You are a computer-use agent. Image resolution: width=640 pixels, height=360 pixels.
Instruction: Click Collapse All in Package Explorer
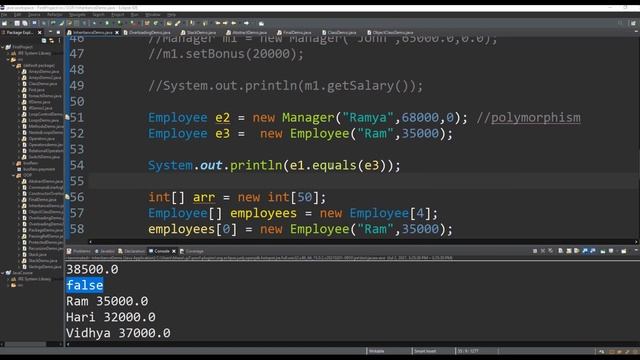pyautogui.click(x=44, y=40)
